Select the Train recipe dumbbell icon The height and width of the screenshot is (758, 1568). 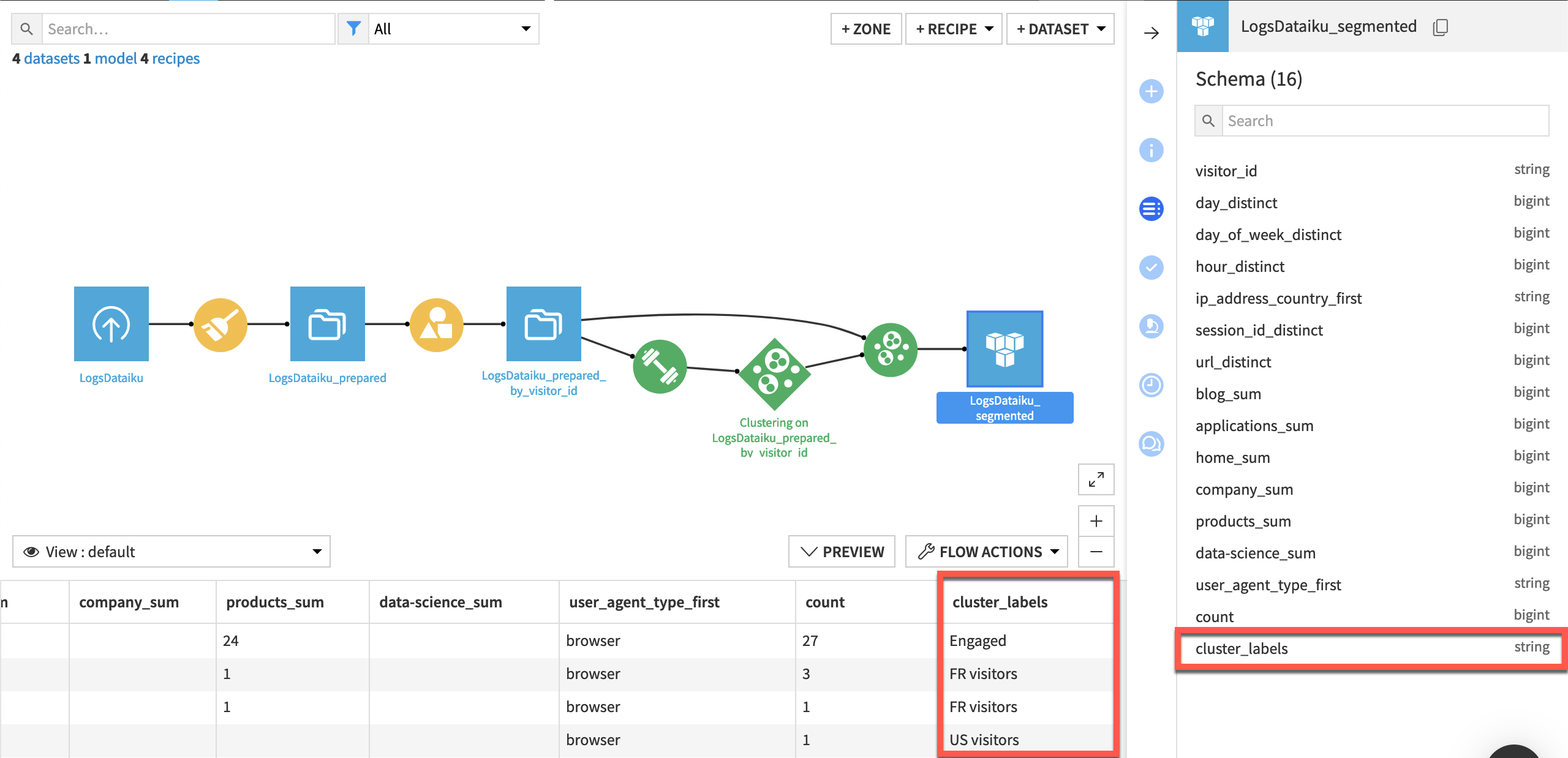659,367
